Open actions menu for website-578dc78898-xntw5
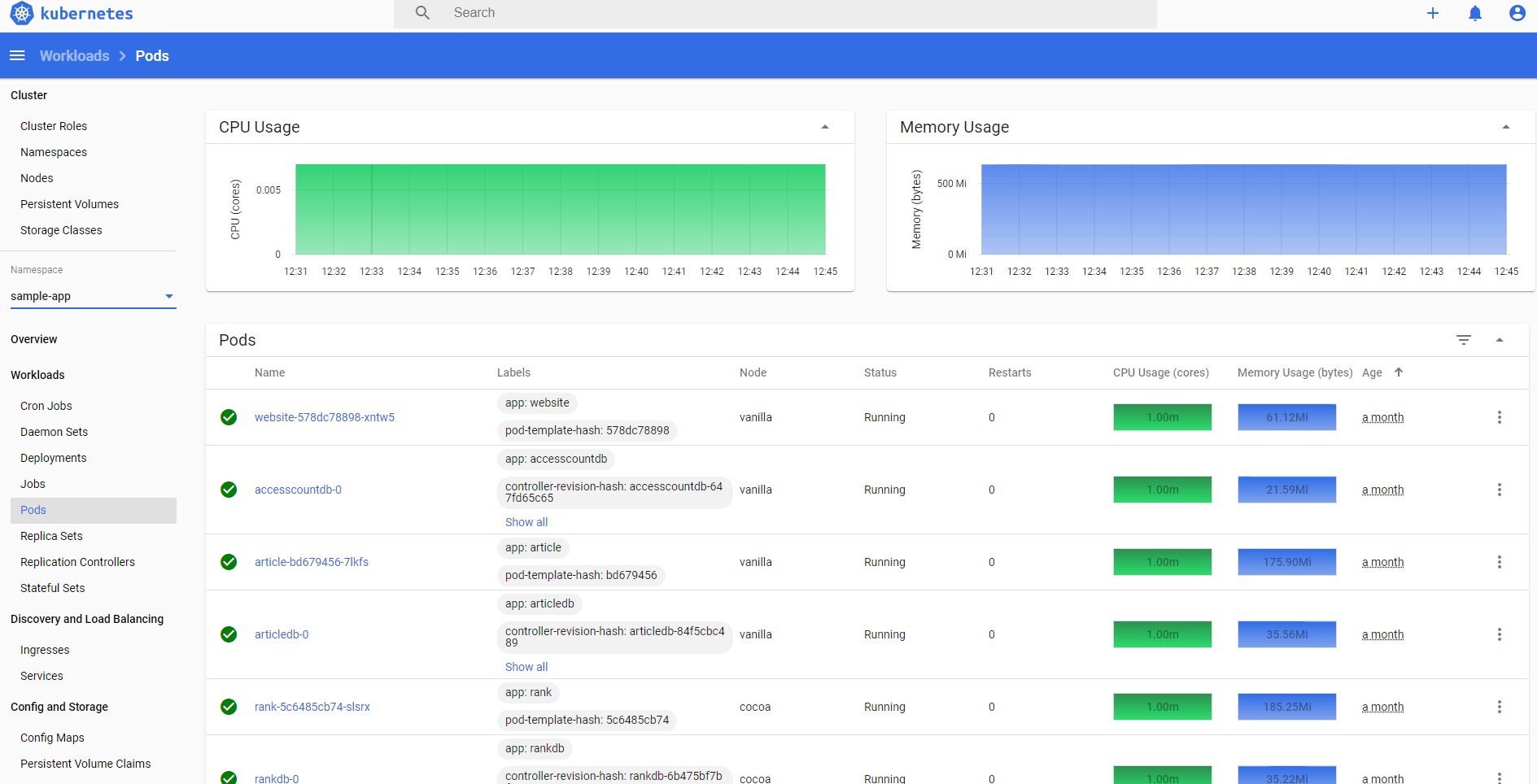Viewport: 1537px width, 784px height. pos(1500,417)
